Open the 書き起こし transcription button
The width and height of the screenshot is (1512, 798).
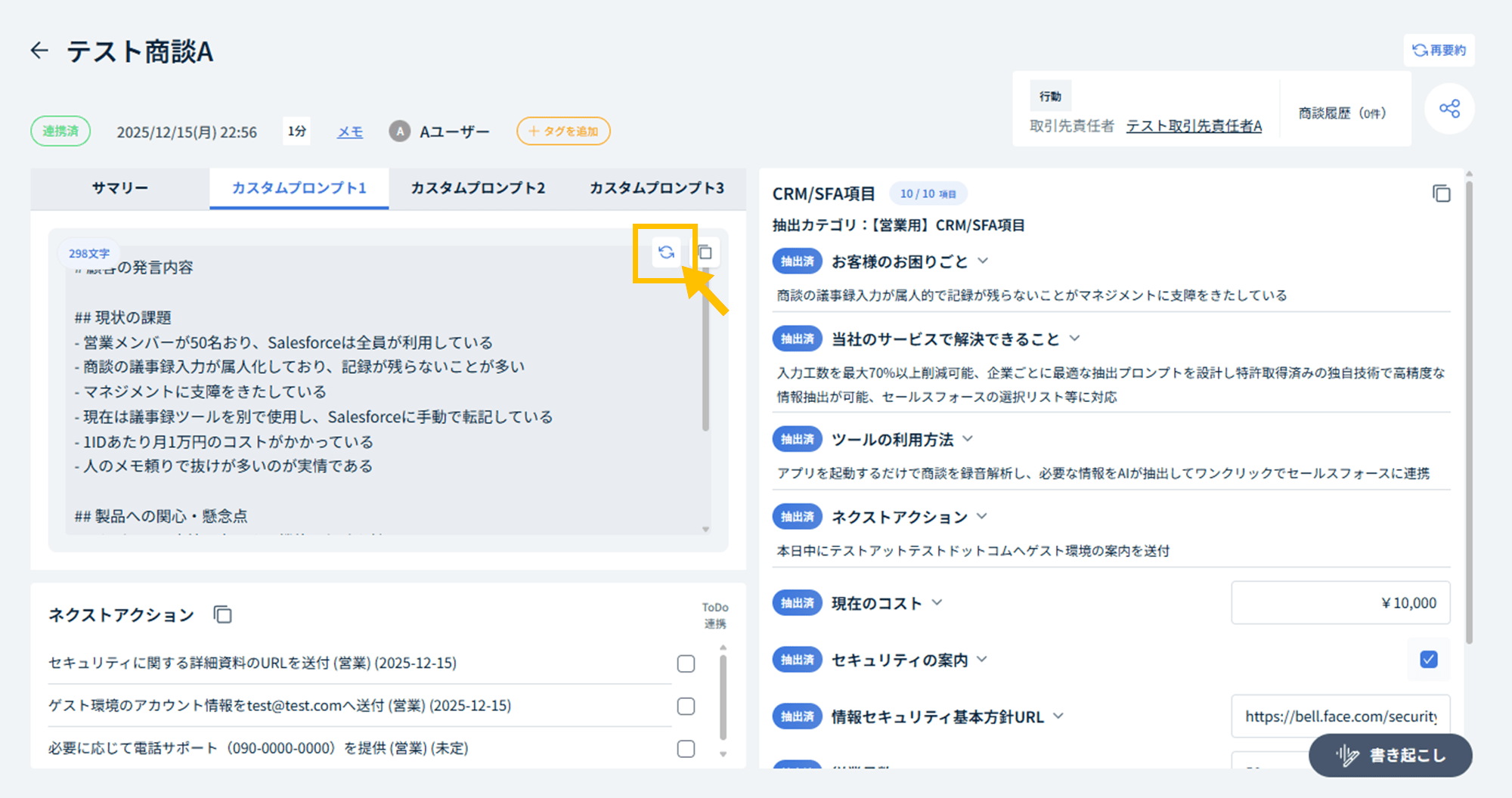coord(1390,755)
